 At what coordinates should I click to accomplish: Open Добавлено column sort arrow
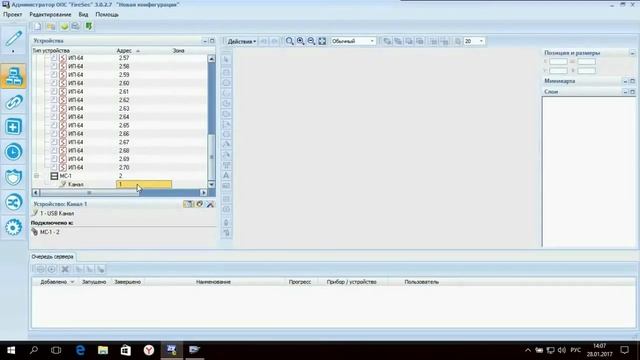point(73,282)
